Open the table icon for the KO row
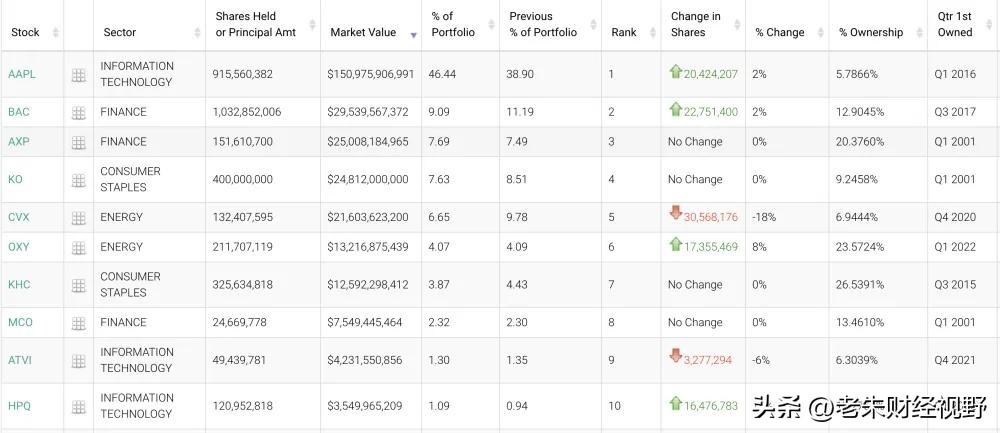This screenshot has height=433, width=1000. pos(78,181)
